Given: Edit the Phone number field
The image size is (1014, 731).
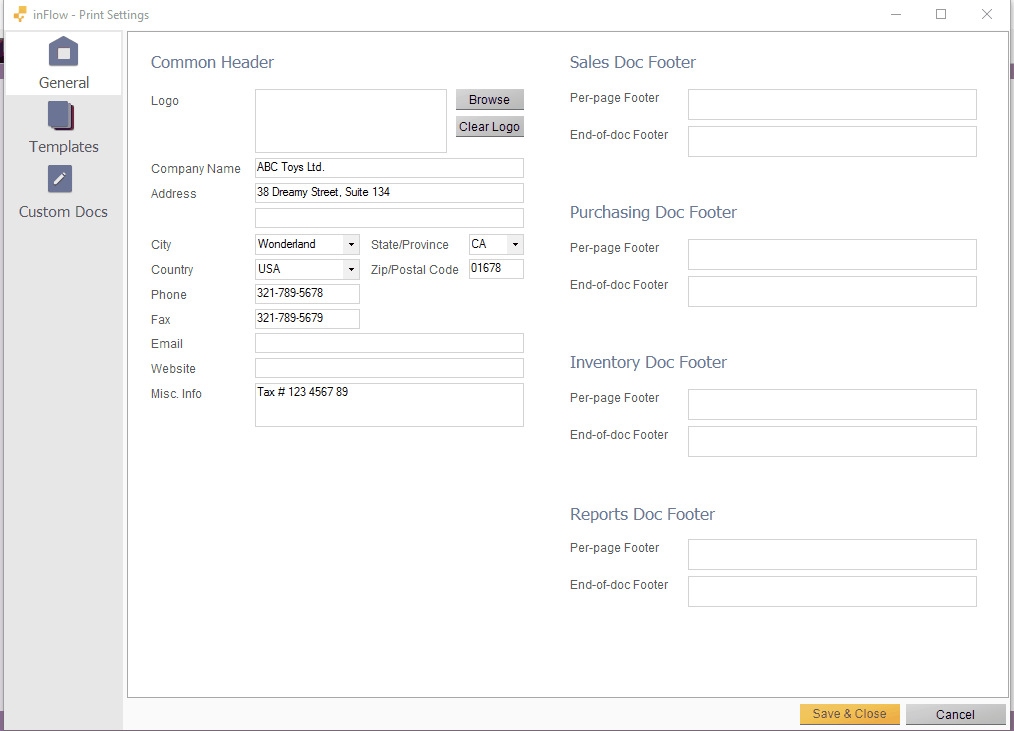Looking at the screenshot, I should point(307,294).
